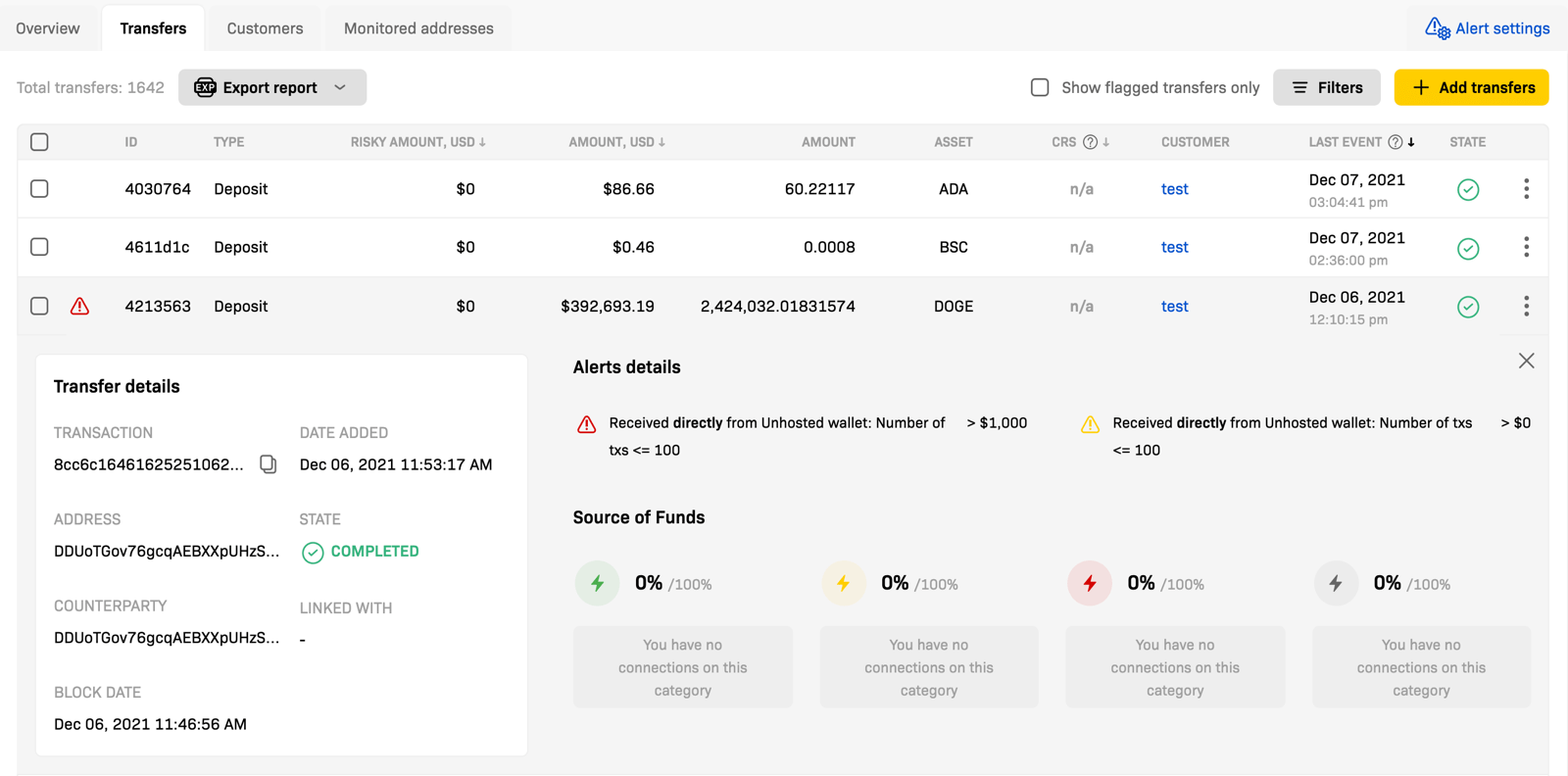Select the checkbox for transfer 4611d1c
The width and height of the screenshot is (1568, 776).
pos(39,247)
